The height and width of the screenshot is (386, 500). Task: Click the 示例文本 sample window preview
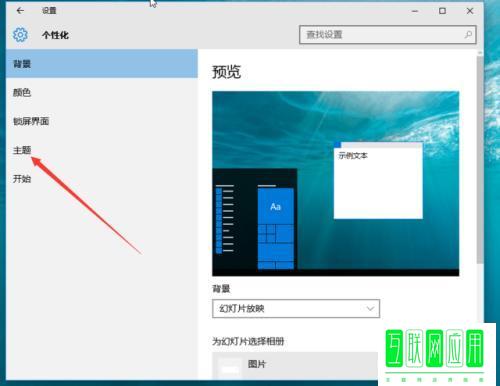pyautogui.click(x=378, y=180)
